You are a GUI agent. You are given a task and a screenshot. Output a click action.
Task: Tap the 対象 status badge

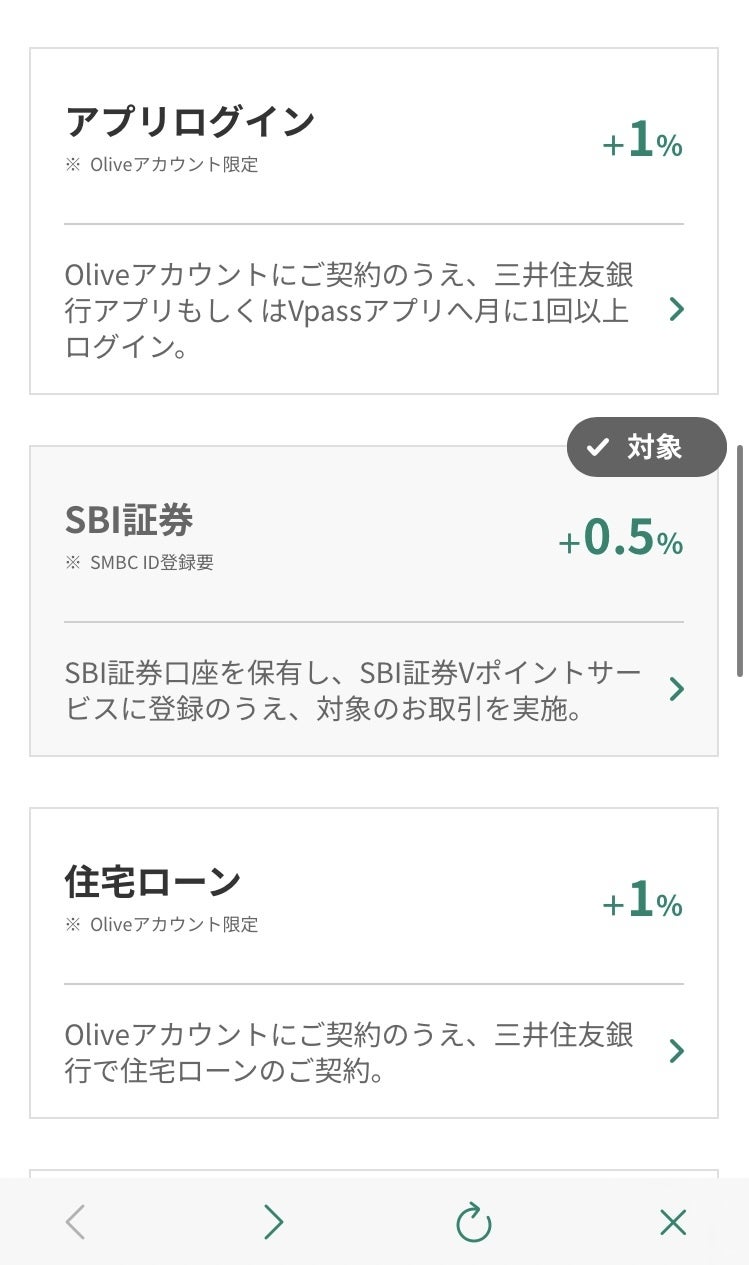click(646, 447)
